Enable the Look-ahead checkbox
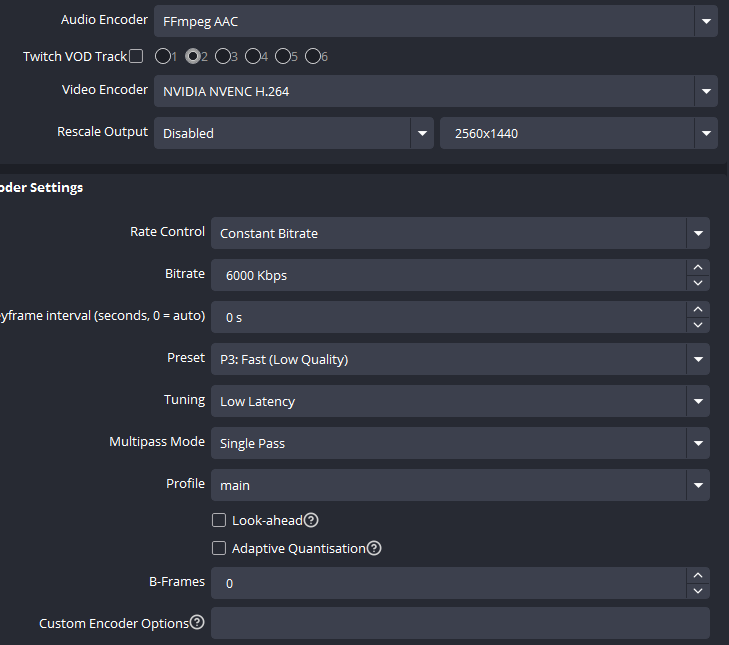 click(x=219, y=520)
